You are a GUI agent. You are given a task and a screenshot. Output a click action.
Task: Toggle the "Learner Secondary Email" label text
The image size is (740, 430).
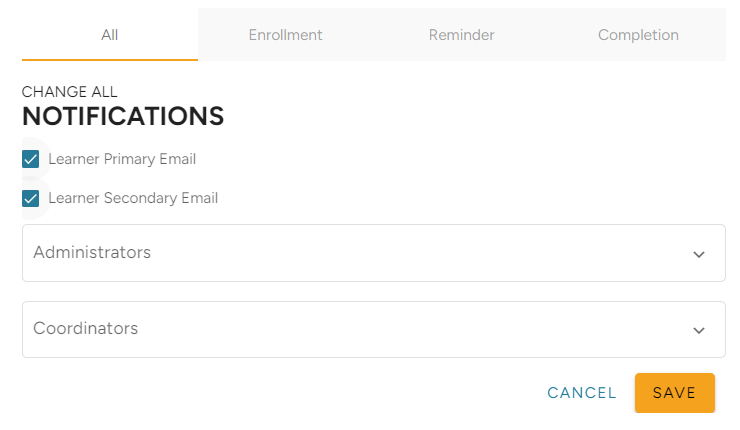pos(133,198)
